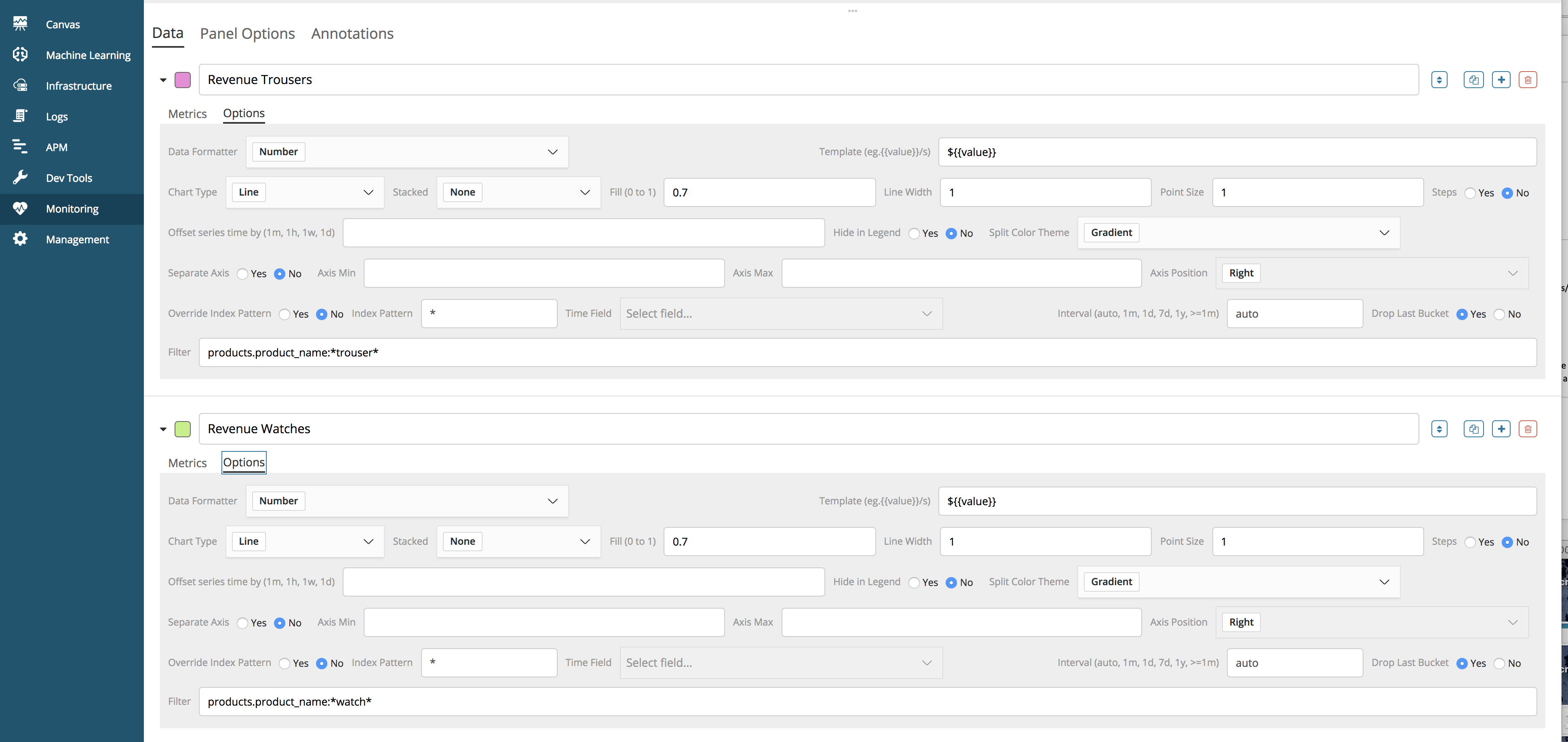Add a new series below Revenue Watches

[1501, 428]
